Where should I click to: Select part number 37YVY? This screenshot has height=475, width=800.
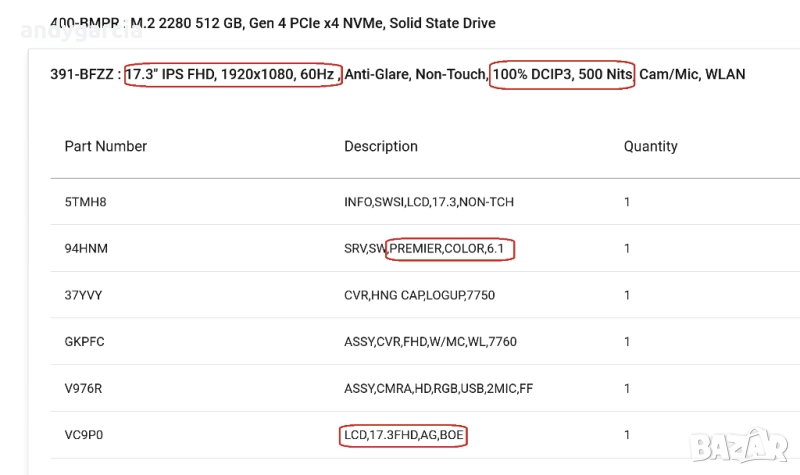click(x=84, y=295)
